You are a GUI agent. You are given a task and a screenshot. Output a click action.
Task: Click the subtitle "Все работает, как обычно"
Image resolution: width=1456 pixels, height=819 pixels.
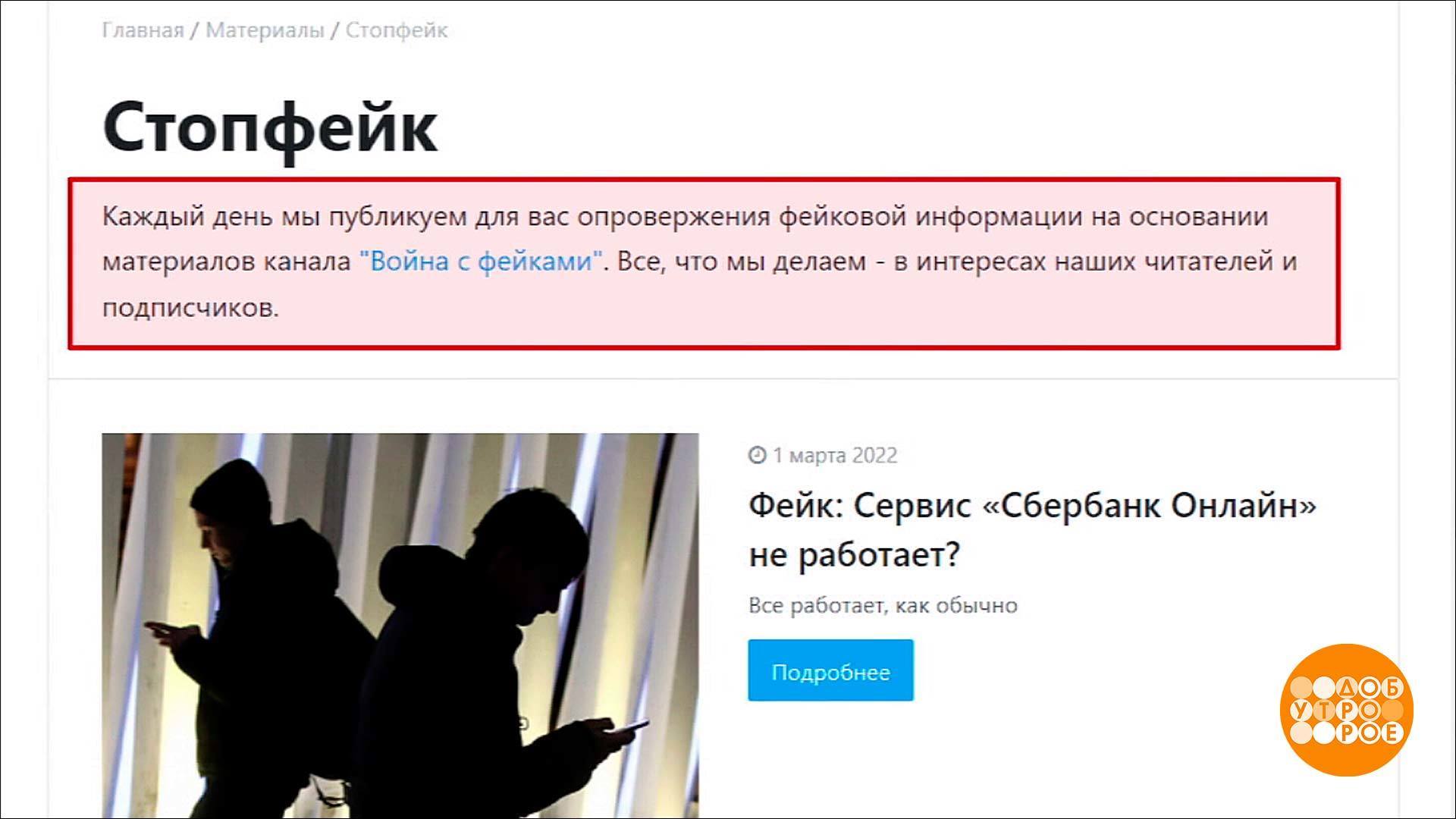pos(883,605)
